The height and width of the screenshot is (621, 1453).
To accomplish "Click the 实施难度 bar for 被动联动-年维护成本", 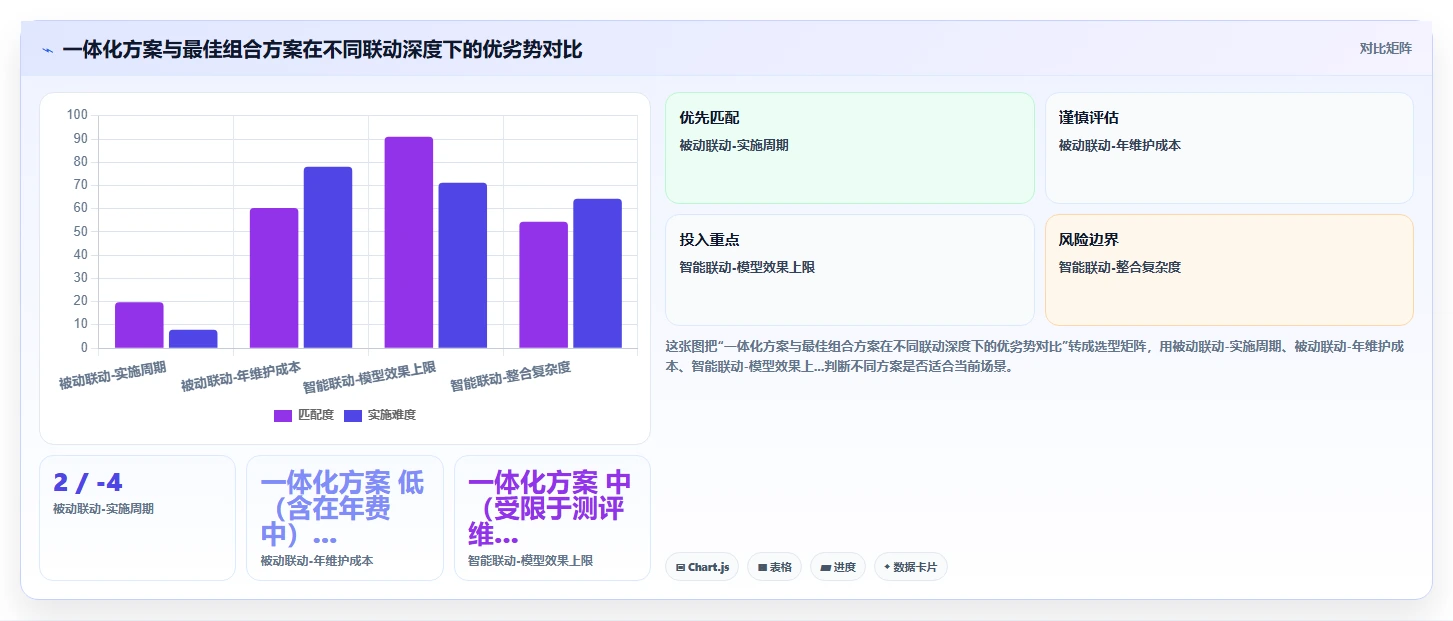I will 328,257.
